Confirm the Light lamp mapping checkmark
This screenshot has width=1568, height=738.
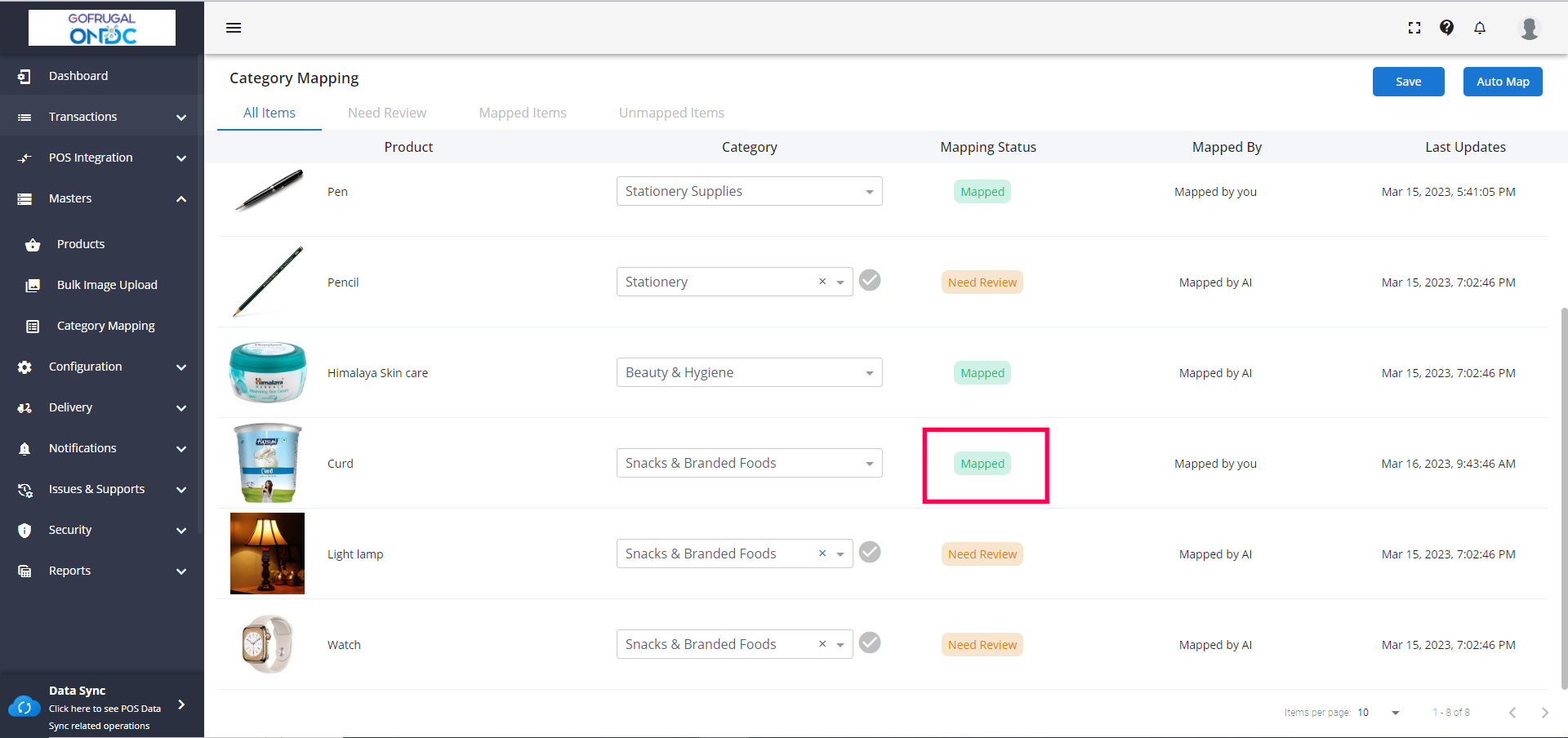(x=871, y=553)
